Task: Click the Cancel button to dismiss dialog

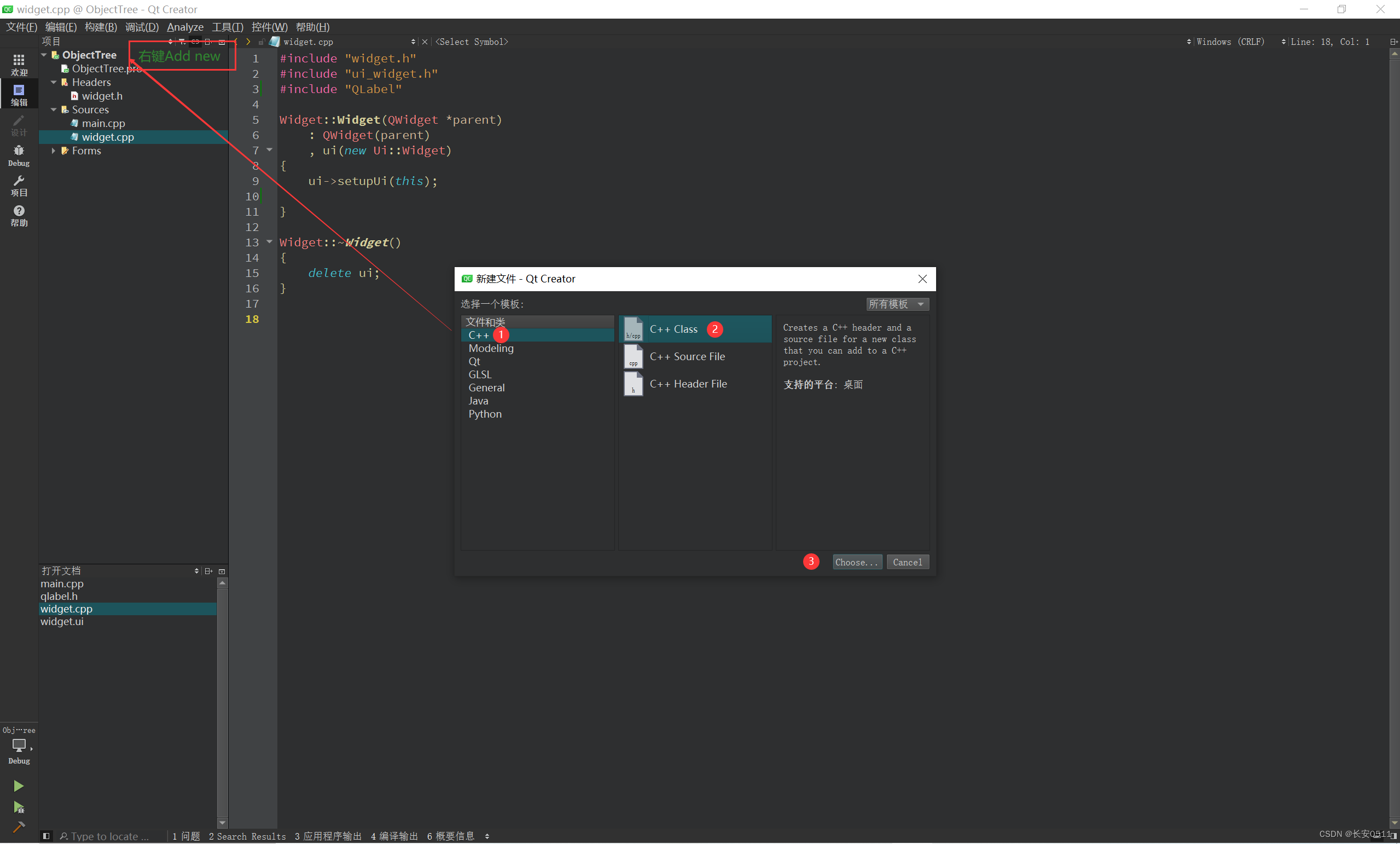Action: pos(907,562)
